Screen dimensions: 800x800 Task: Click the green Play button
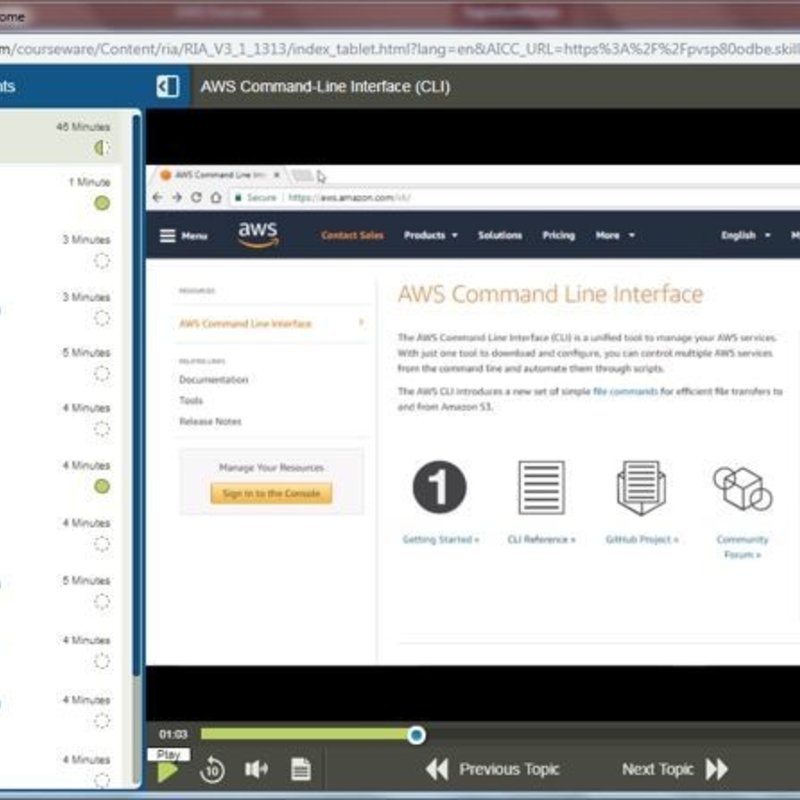[x=168, y=771]
